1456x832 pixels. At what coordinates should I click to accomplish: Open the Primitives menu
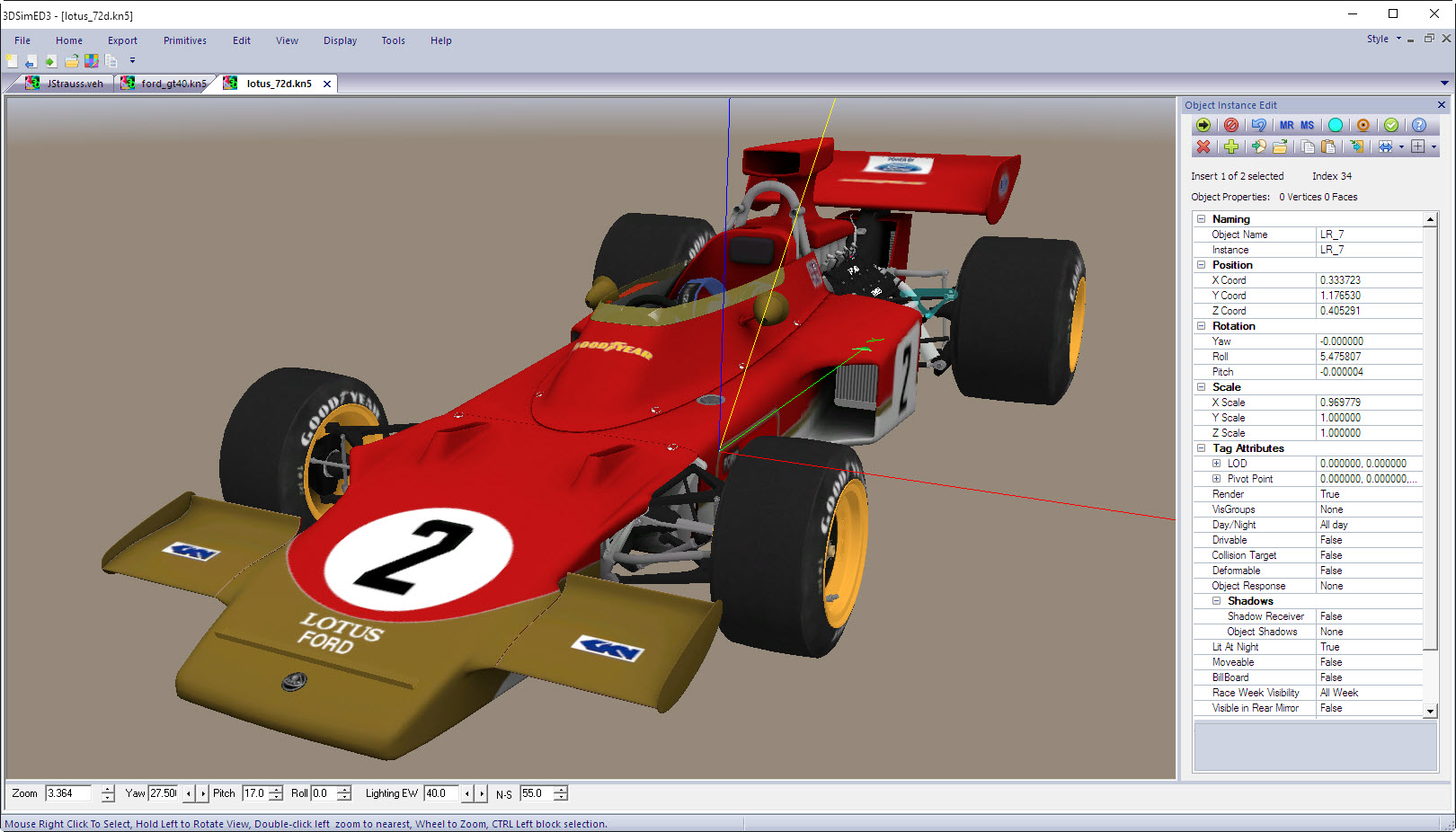pyautogui.click(x=185, y=40)
